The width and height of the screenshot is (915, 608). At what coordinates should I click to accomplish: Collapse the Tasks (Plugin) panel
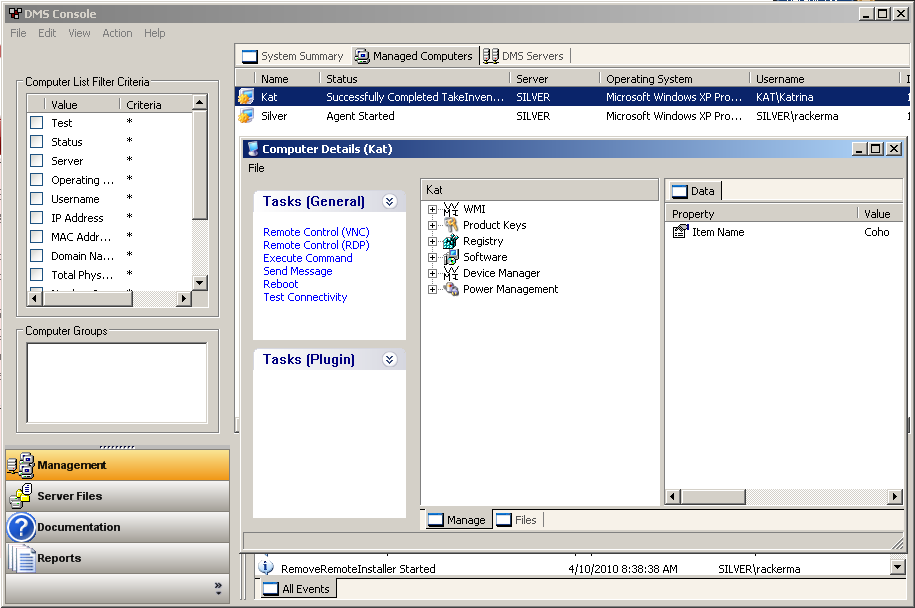tap(390, 359)
